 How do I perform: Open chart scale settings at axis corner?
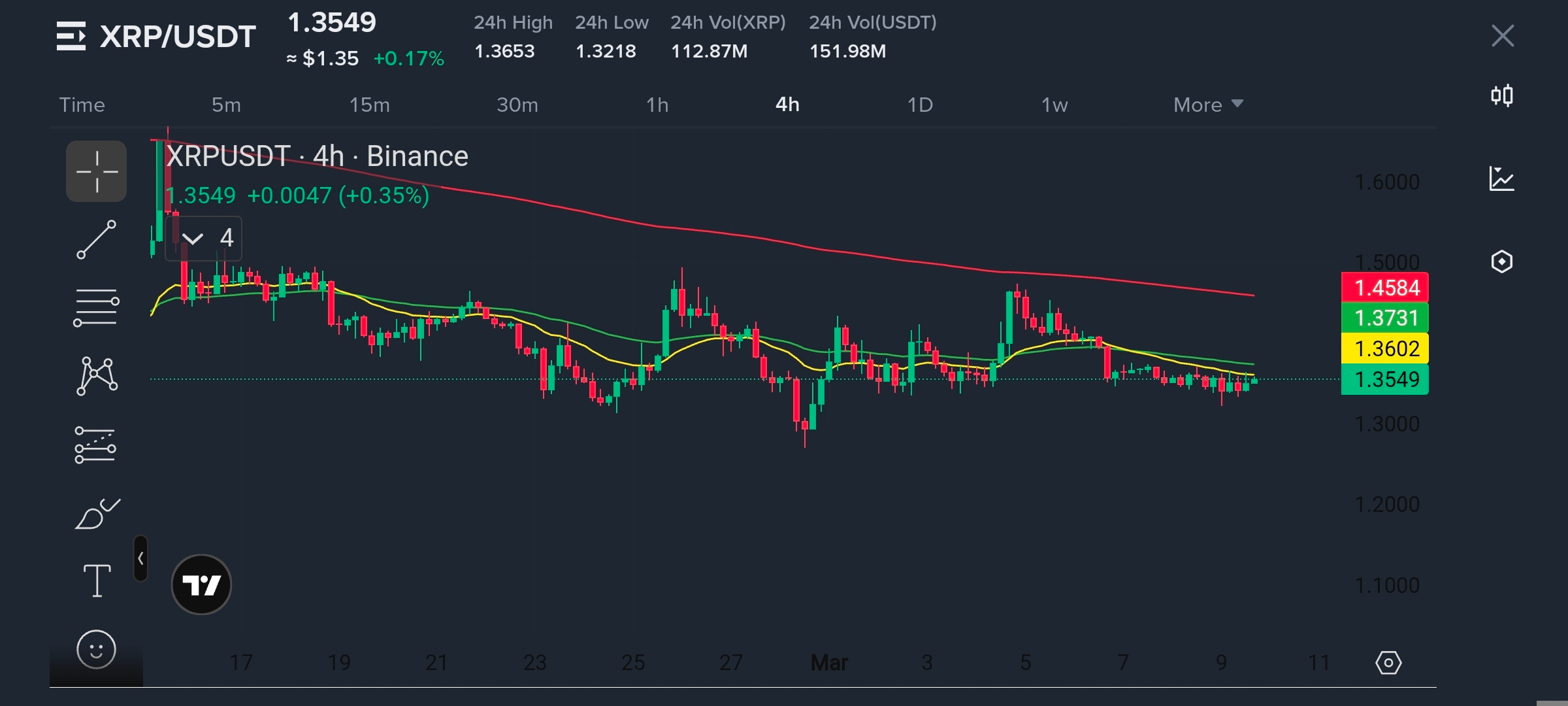[x=1388, y=663]
